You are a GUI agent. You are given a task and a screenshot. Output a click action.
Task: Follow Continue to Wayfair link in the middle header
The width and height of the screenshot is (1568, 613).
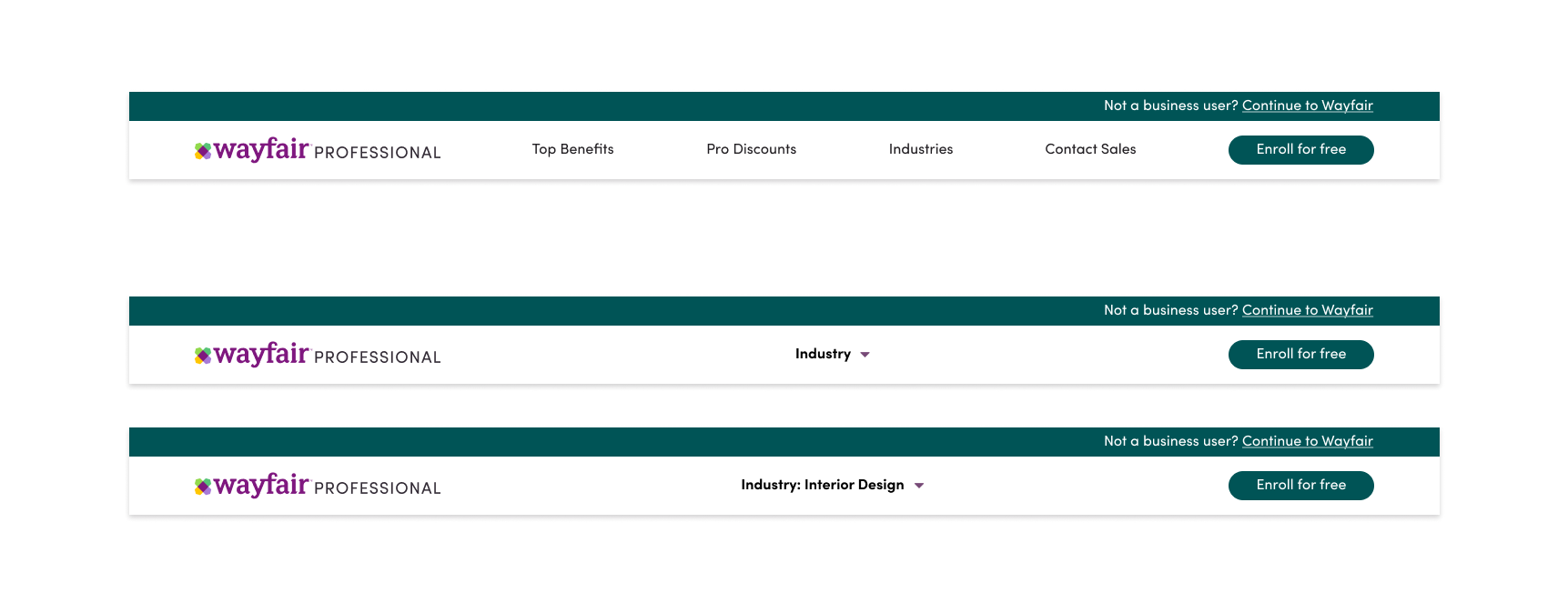coord(1308,310)
